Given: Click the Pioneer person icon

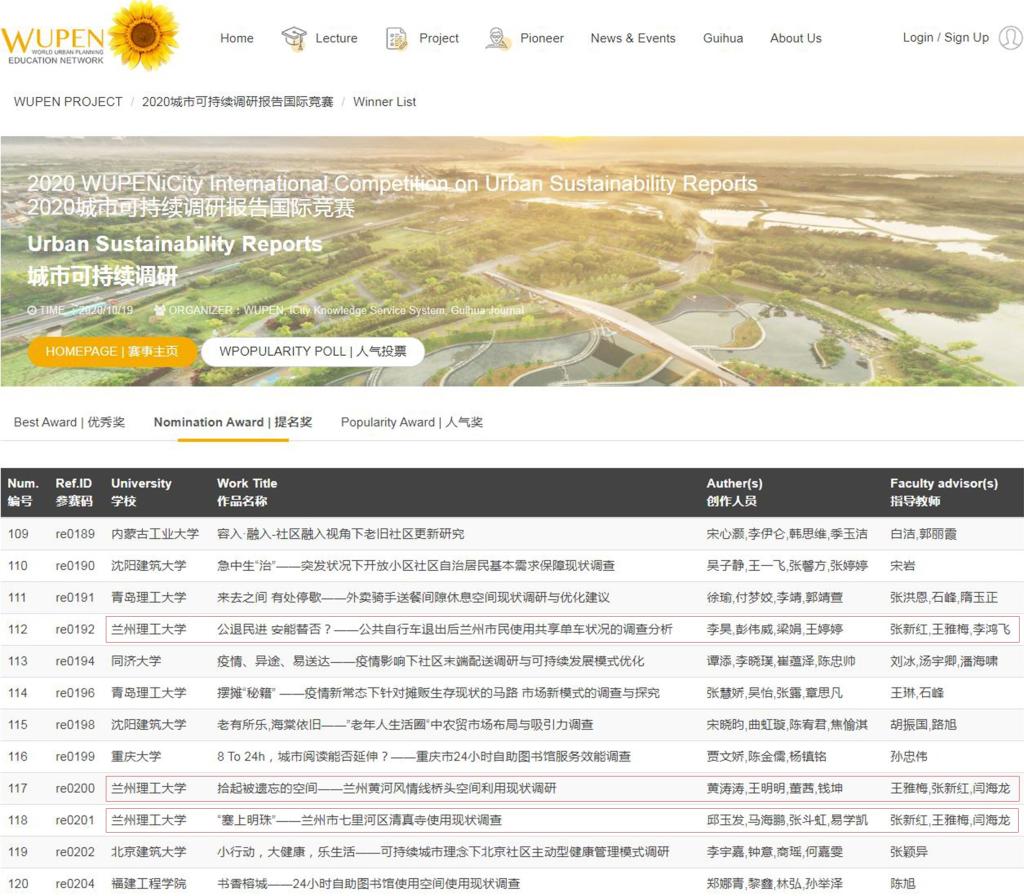Looking at the screenshot, I should (x=498, y=38).
